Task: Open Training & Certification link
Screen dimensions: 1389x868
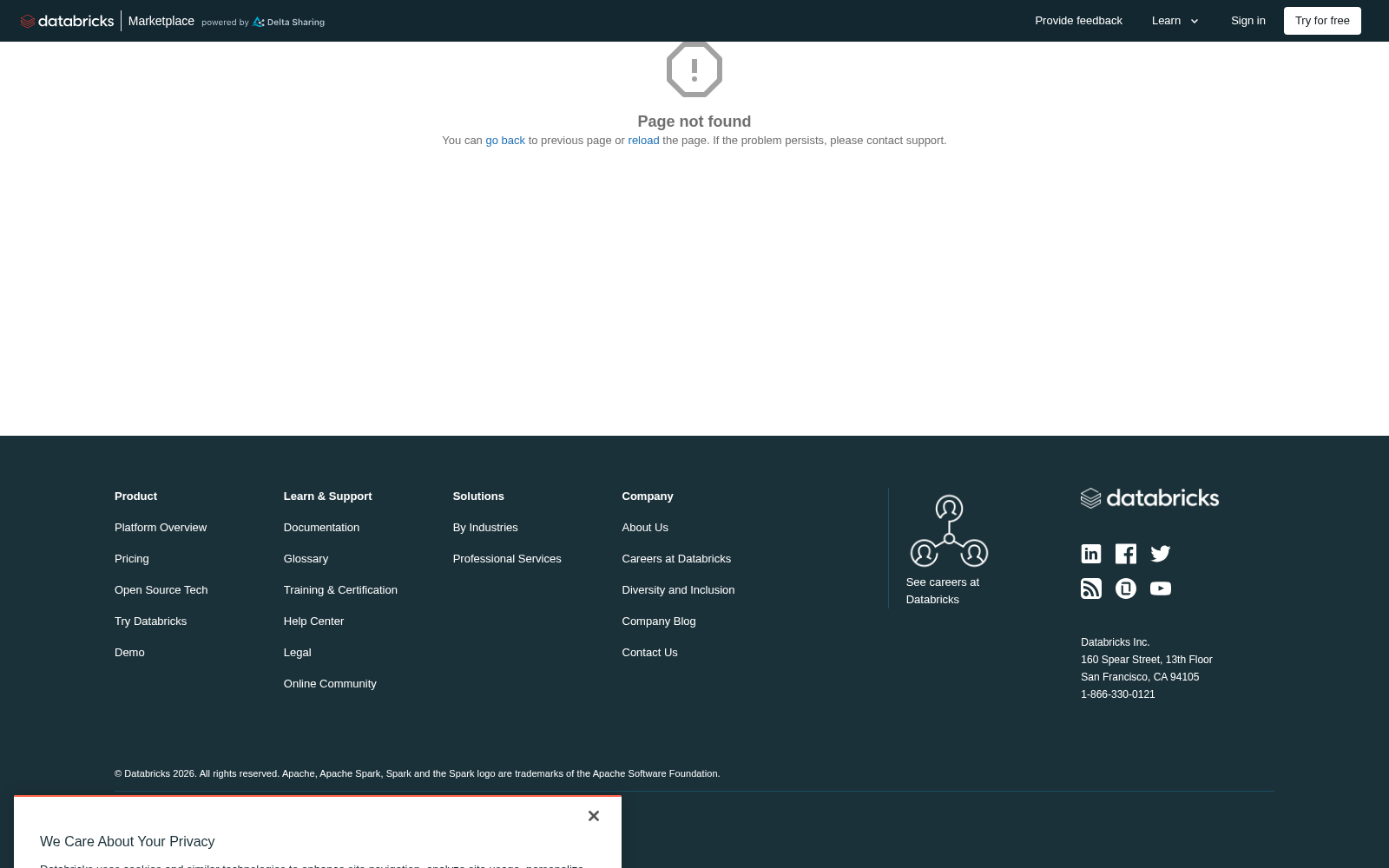Action: click(340, 590)
